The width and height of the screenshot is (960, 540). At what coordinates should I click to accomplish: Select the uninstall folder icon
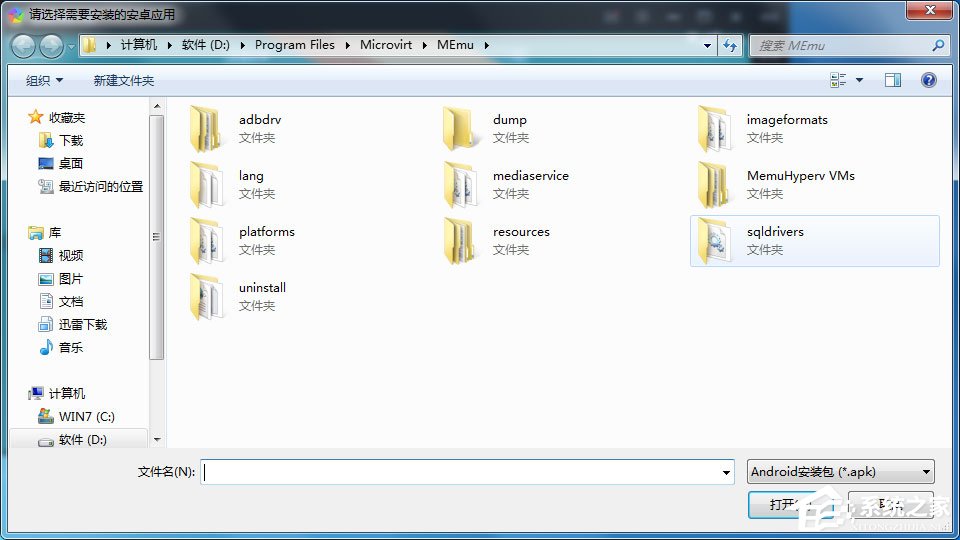pos(206,296)
